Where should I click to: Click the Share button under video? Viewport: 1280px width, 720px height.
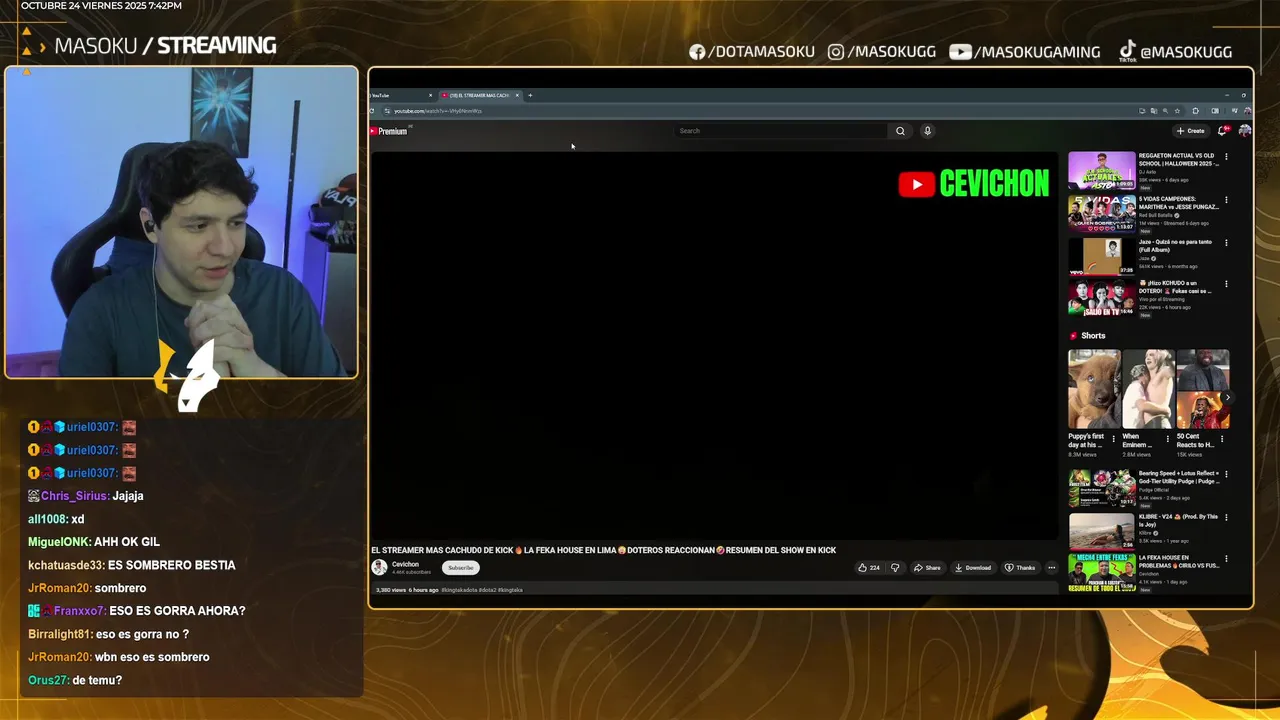[x=927, y=568]
